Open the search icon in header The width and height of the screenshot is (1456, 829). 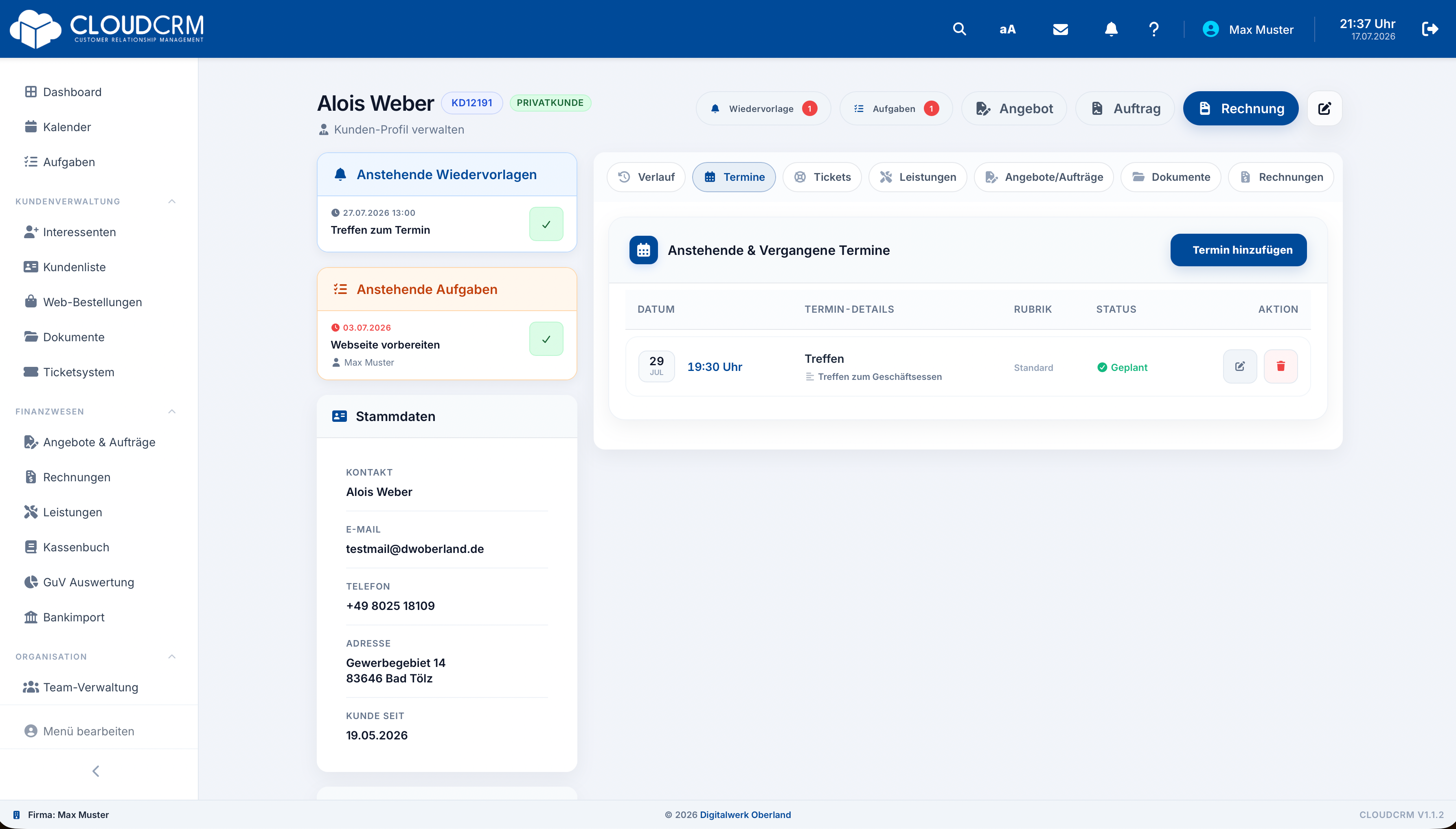(959, 29)
